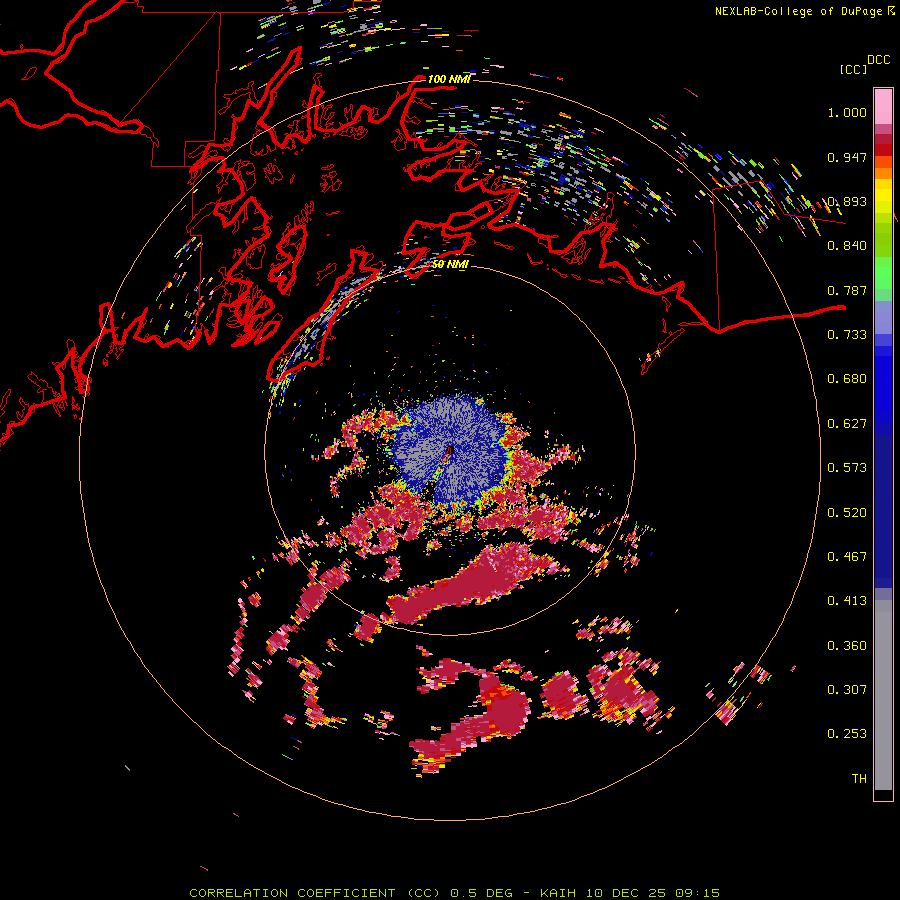Click the DCC label above color scale

coord(878,60)
